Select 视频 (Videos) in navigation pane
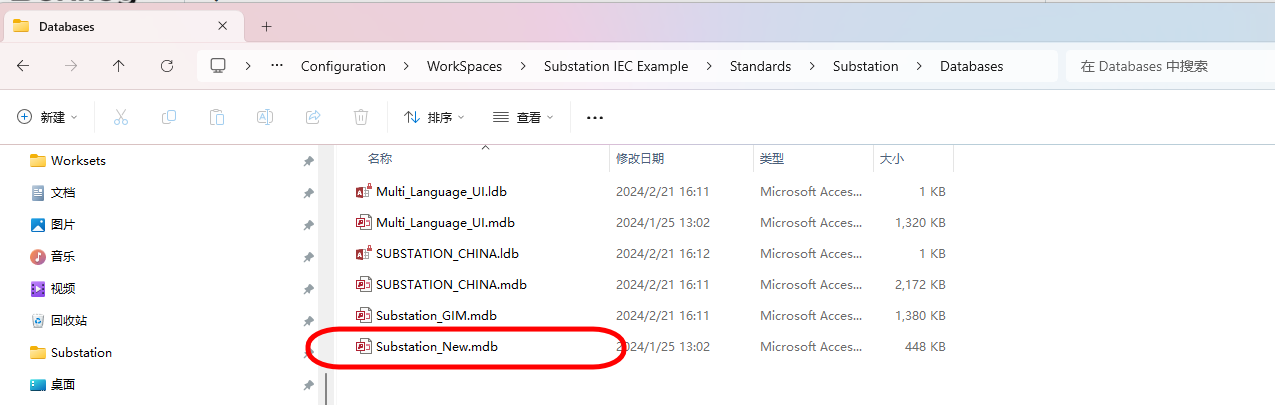The image size is (1275, 405). [63, 289]
